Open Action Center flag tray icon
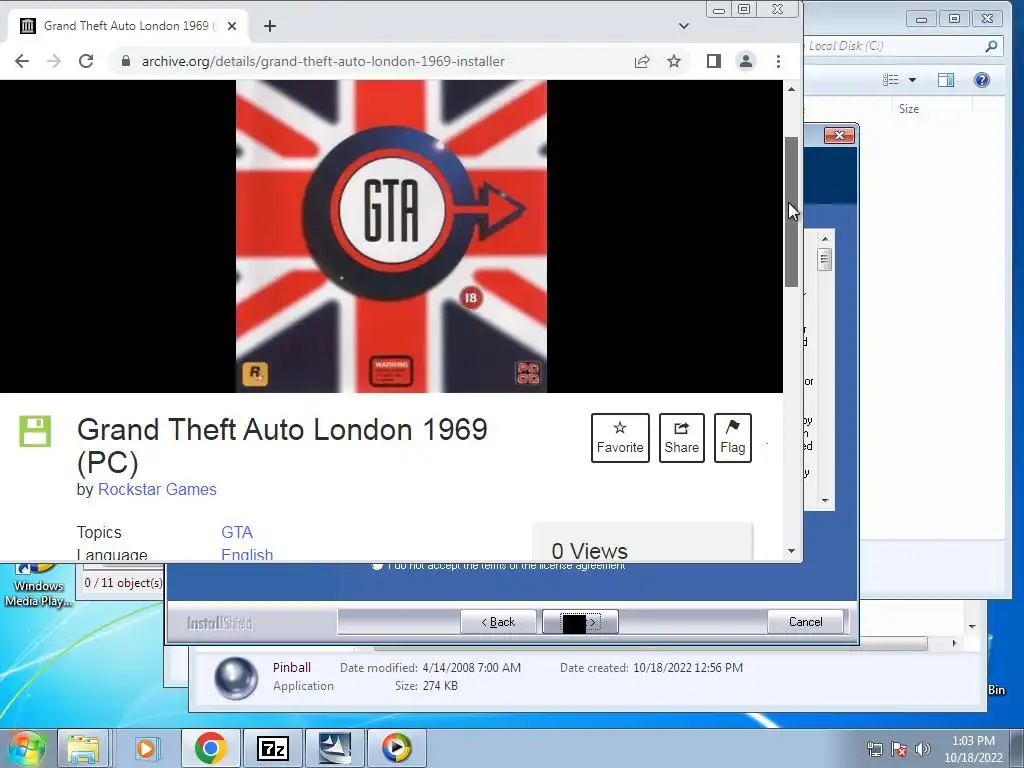1024x768 pixels. coord(899,749)
